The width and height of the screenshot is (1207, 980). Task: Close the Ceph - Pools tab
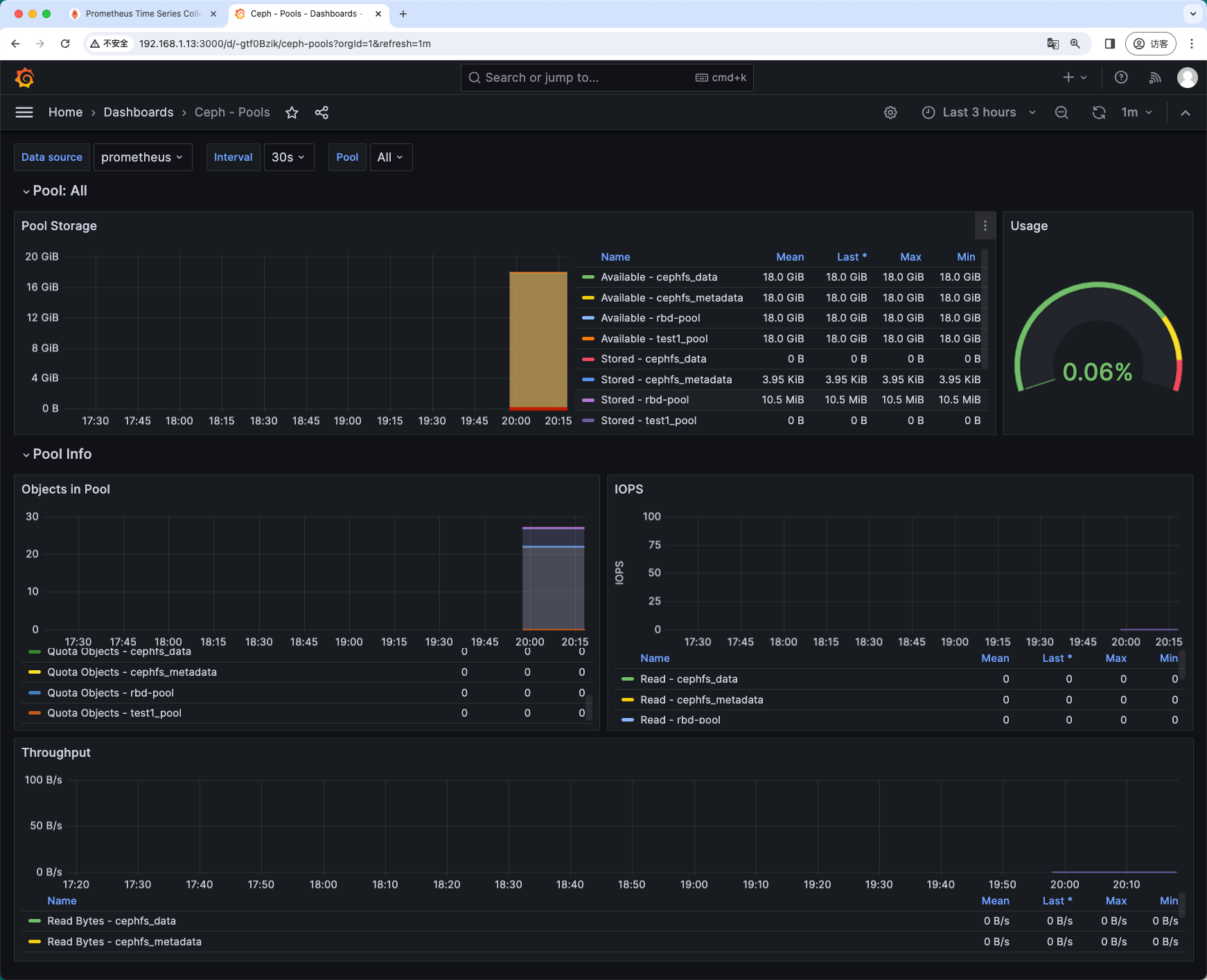(x=378, y=14)
